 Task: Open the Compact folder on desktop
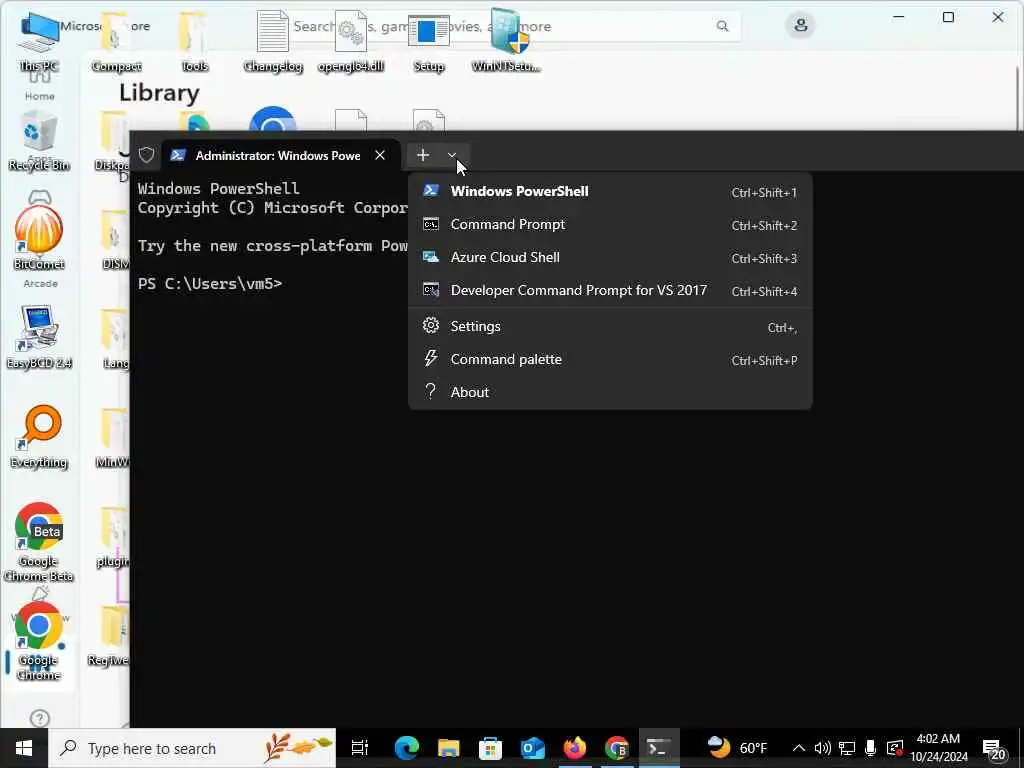click(116, 42)
